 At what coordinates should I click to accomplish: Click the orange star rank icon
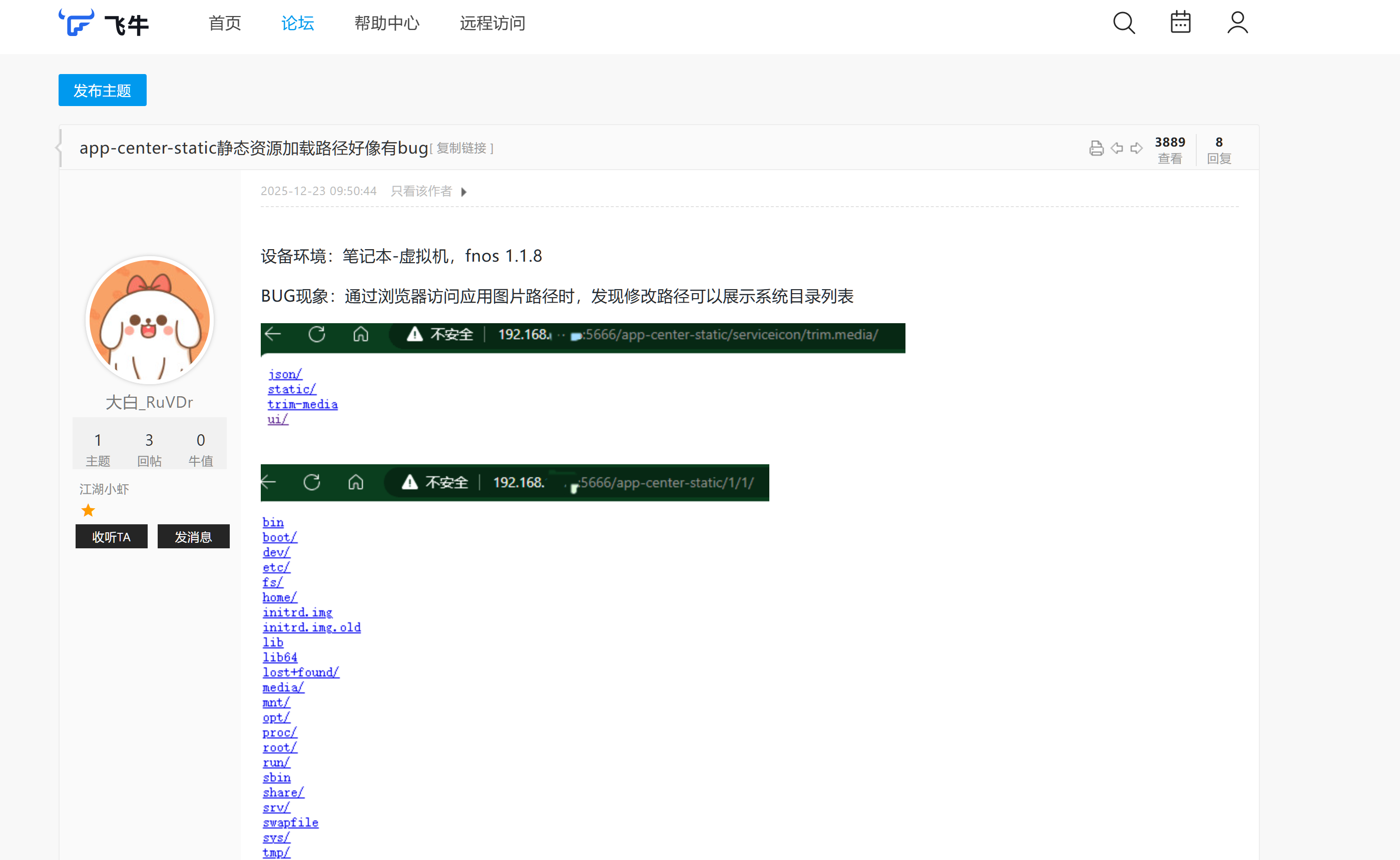[x=88, y=510]
